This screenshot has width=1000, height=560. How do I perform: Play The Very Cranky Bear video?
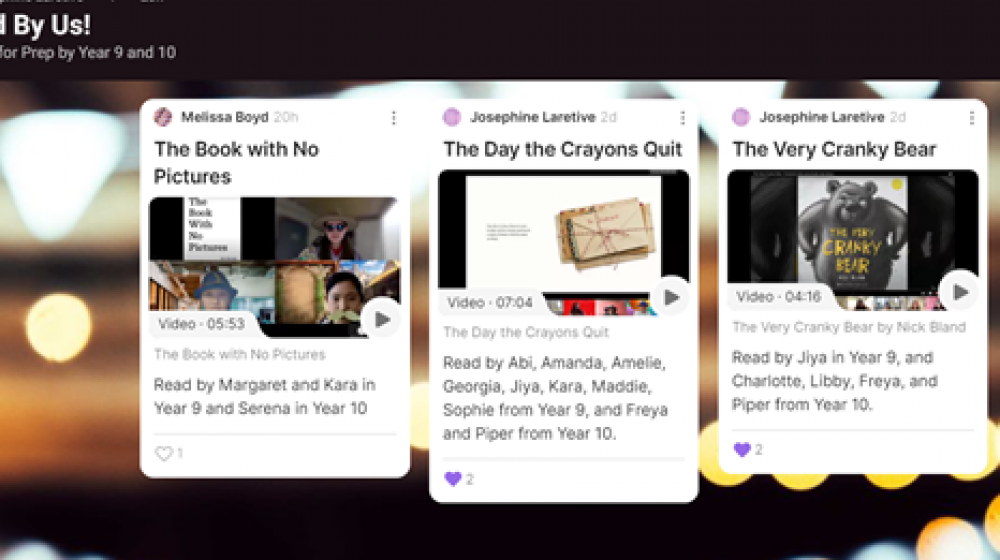(960, 292)
